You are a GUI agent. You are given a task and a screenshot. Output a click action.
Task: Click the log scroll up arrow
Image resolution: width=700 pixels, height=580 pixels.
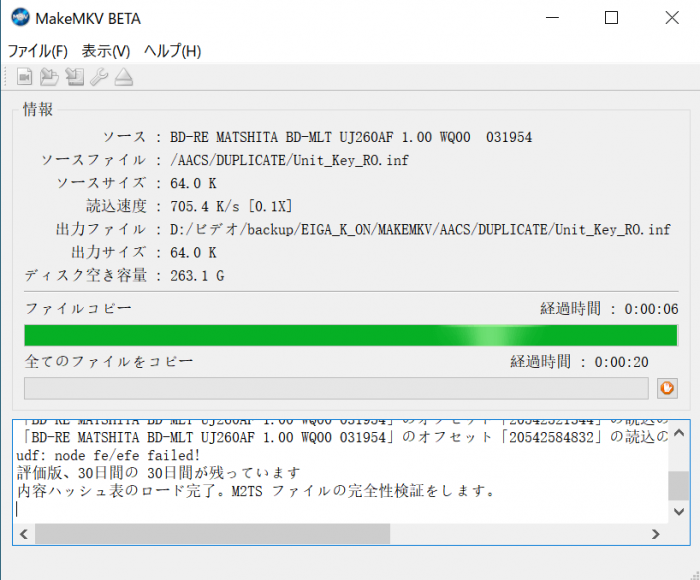(x=679, y=432)
